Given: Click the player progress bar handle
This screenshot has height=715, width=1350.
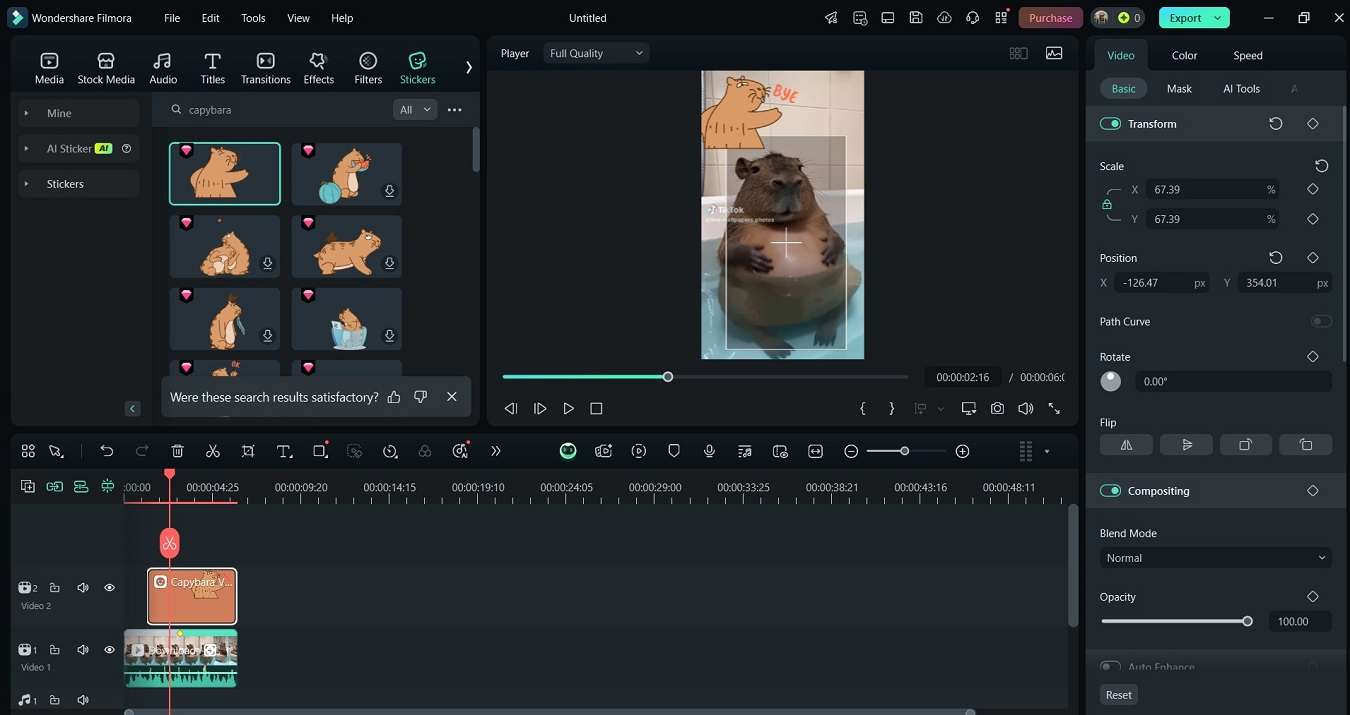Looking at the screenshot, I should coord(668,377).
